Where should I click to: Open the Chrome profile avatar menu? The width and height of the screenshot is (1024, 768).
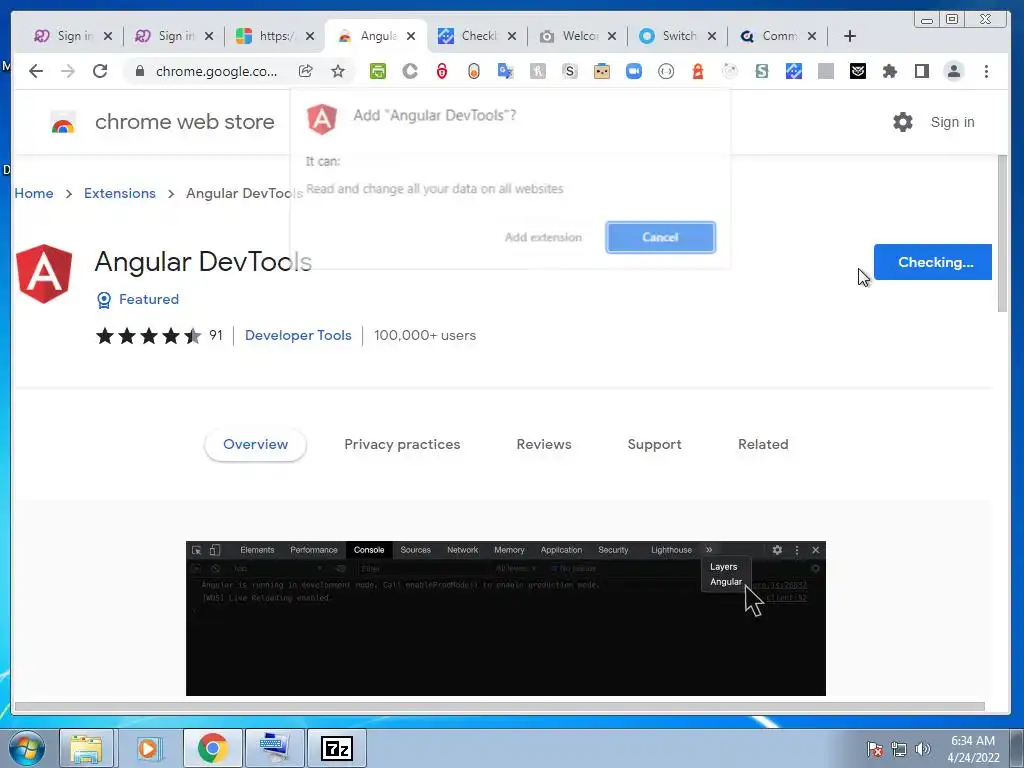[x=953, y=71]
